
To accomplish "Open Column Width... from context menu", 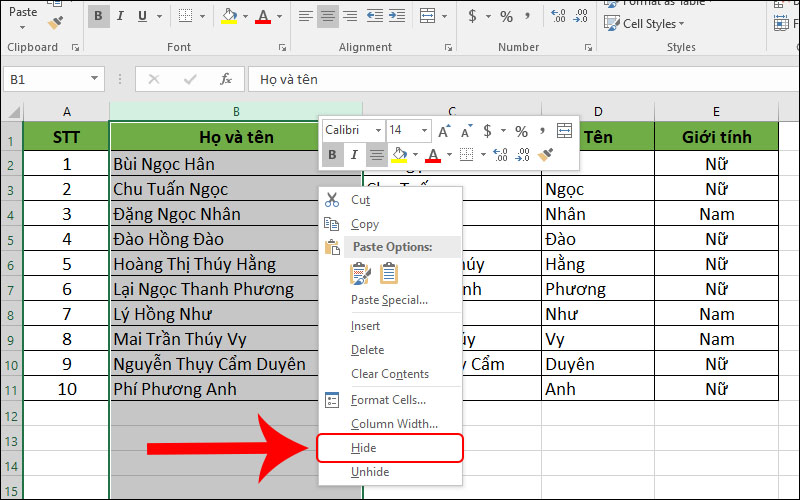I will 390,424.
